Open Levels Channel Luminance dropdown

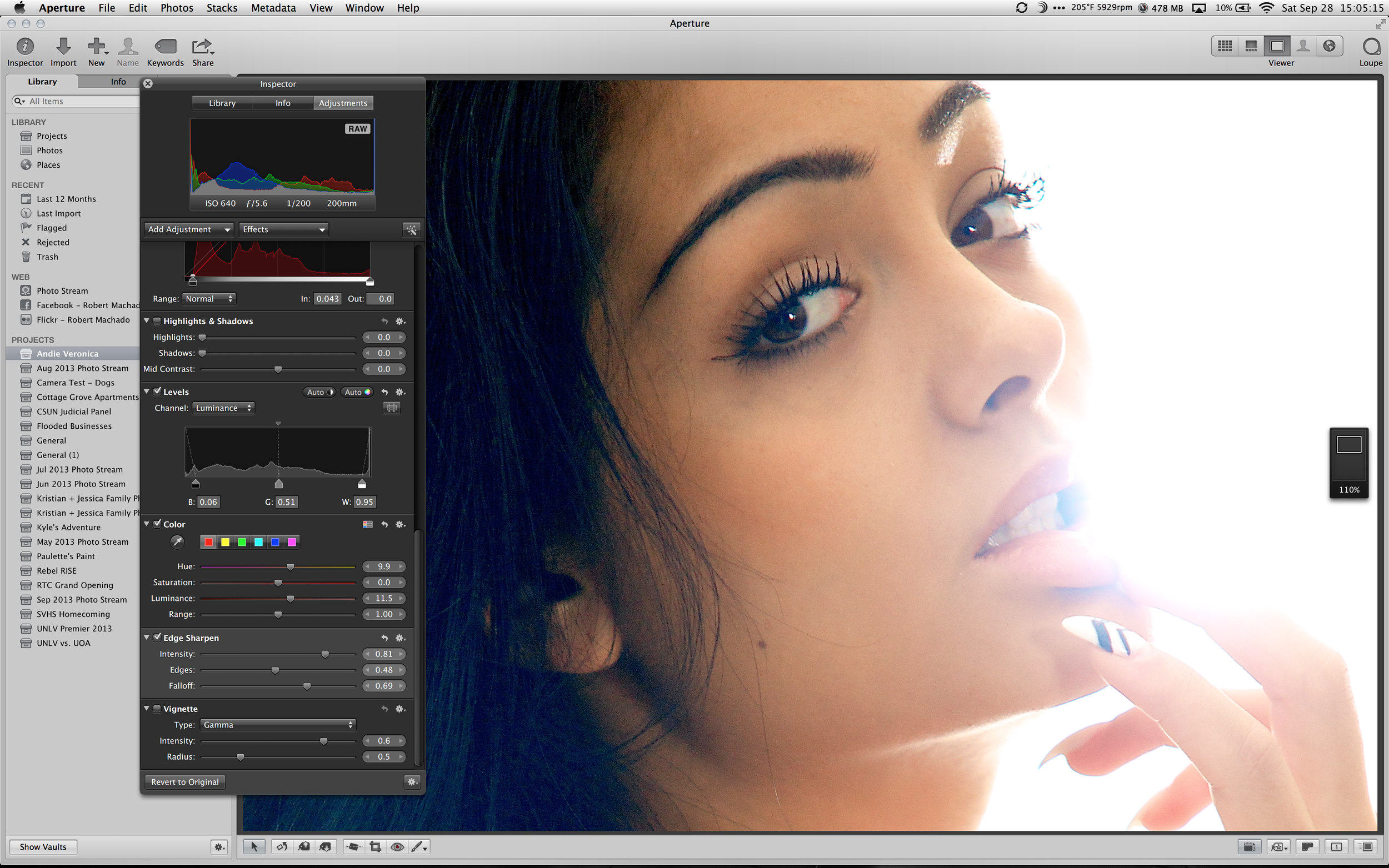tap(223, 408)
